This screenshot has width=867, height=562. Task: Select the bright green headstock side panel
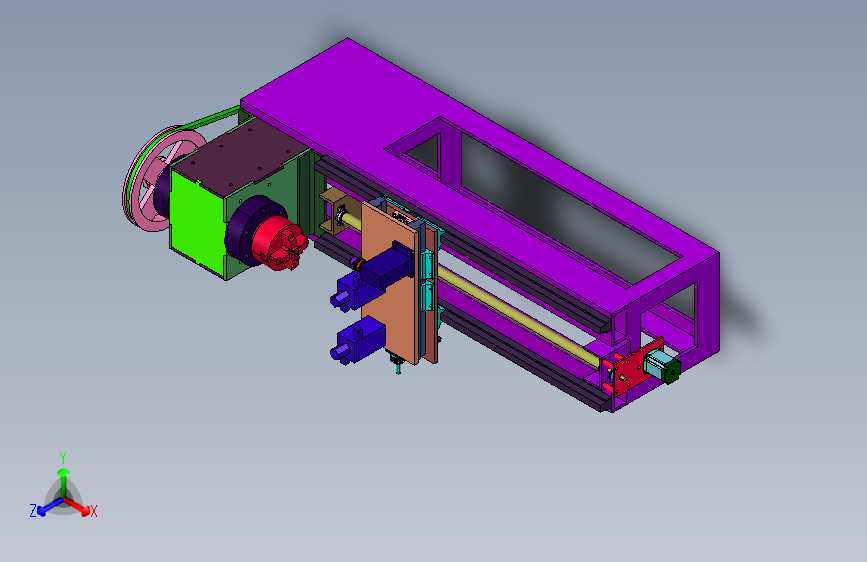(x=196, y=221)
